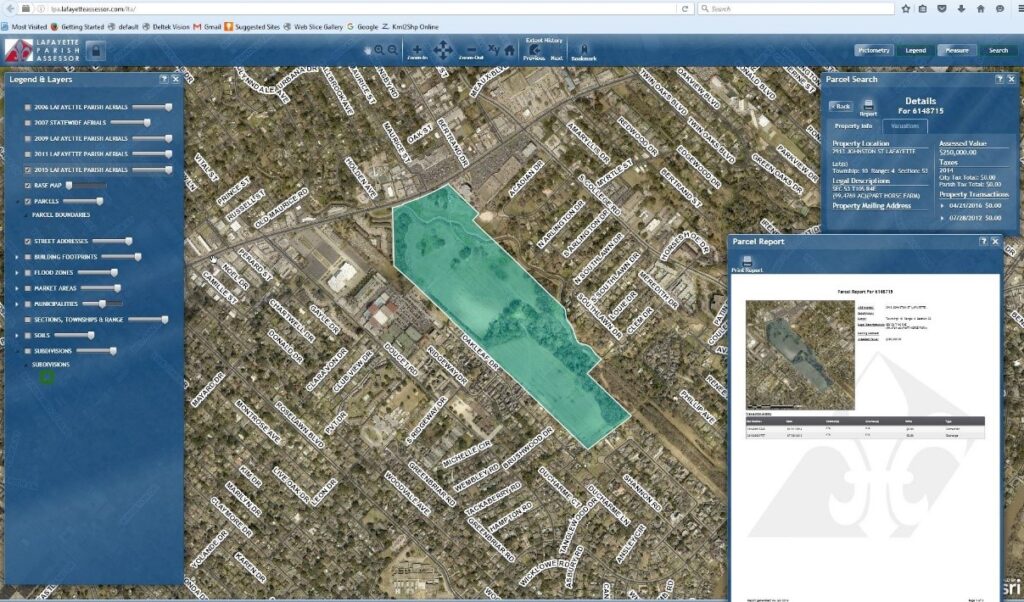Collapse the Parcels layer
Screen dimensions: 1024x602
[x=17, y=201]
